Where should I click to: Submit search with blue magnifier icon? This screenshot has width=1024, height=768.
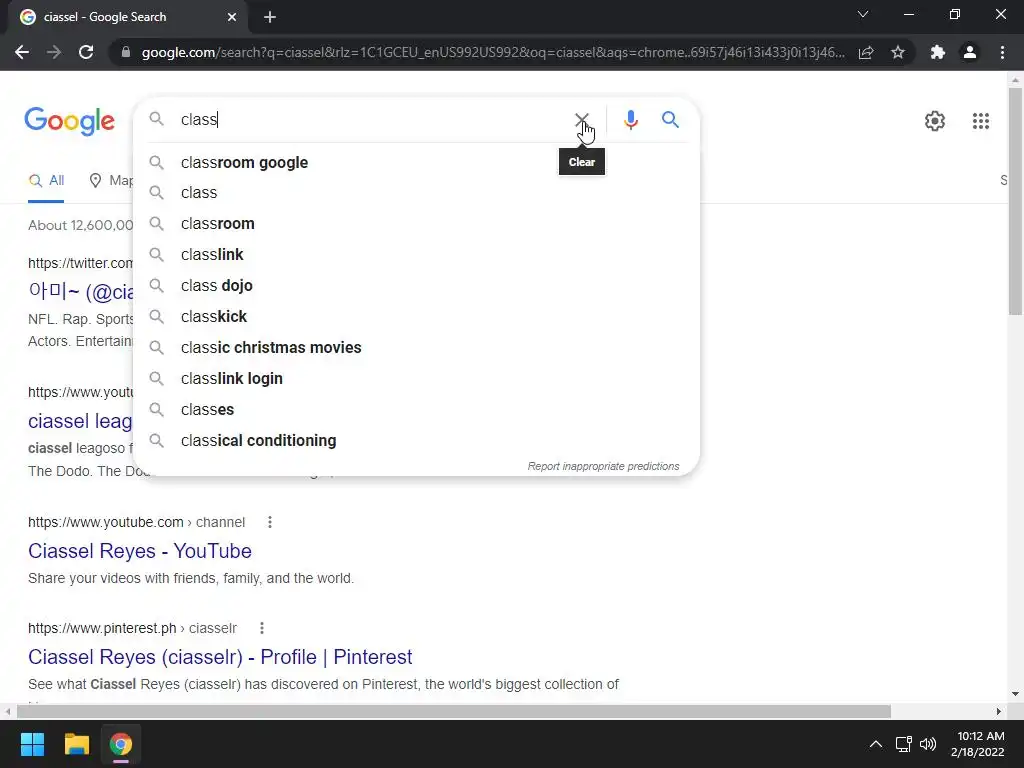coord(670,120)
